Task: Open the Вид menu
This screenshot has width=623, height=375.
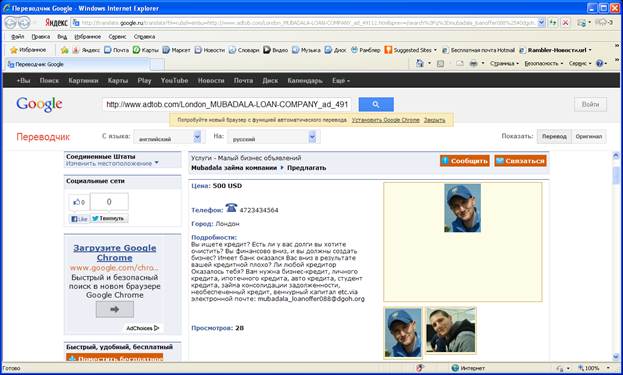Action: 62,37
